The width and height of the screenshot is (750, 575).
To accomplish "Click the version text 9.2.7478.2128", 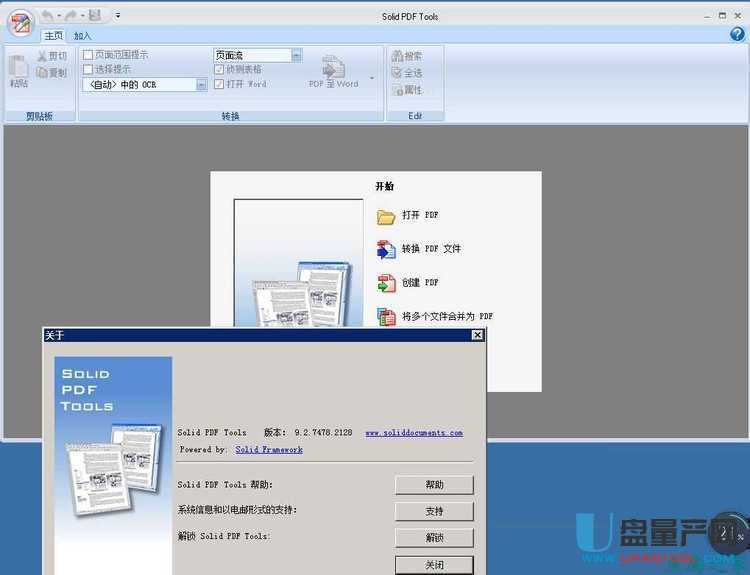I will [x=323, y=432].
